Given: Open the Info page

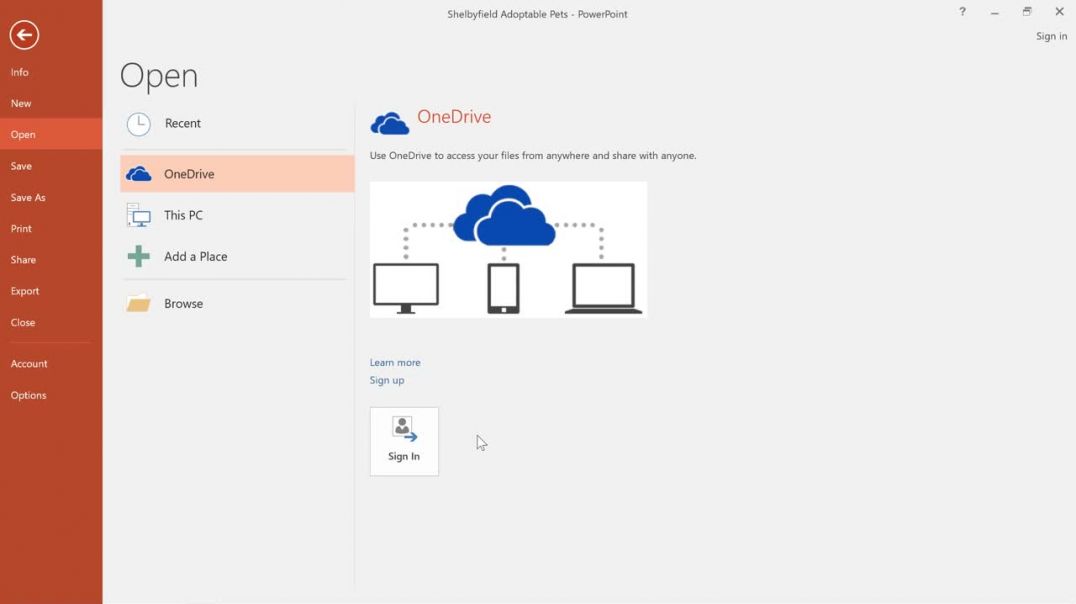Looking at the screenshot, I should 51,72.
